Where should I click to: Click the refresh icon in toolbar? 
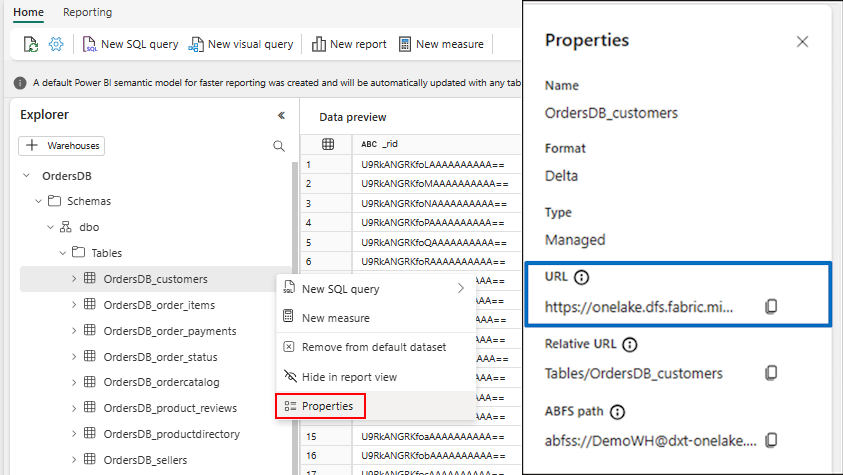coord(31,44)
